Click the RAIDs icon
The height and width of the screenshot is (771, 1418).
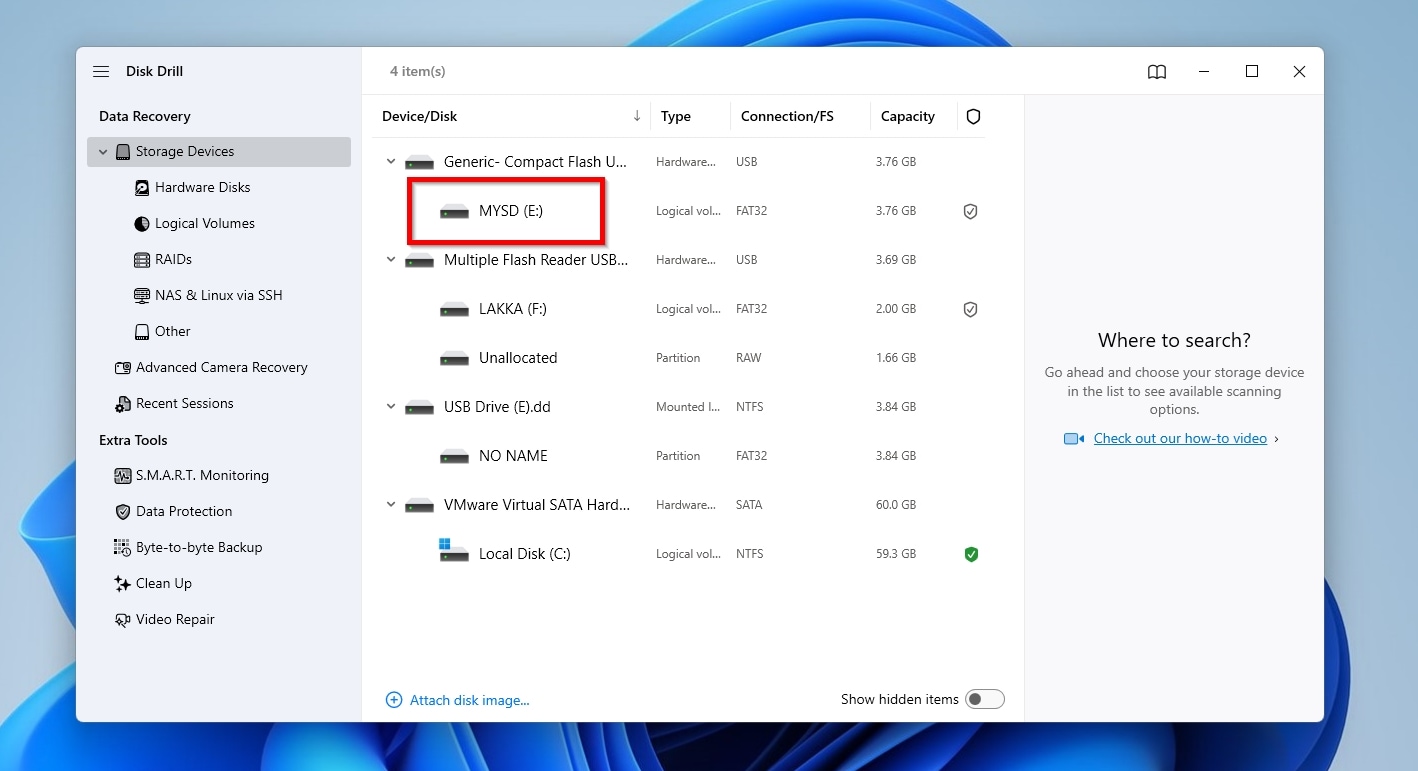tap(143, 260)
